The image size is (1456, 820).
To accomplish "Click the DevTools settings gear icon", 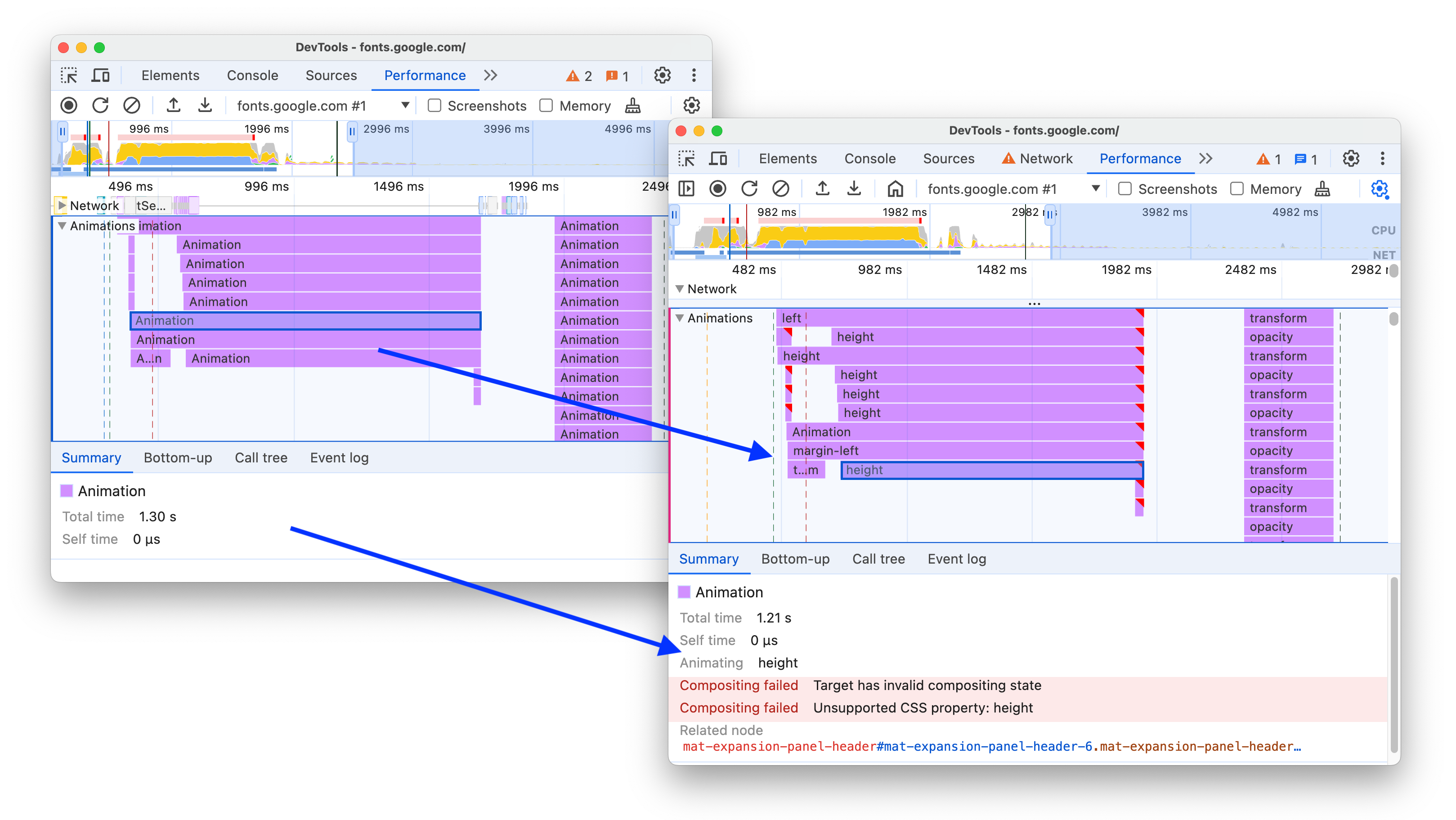I will [x=1351, y=158].
